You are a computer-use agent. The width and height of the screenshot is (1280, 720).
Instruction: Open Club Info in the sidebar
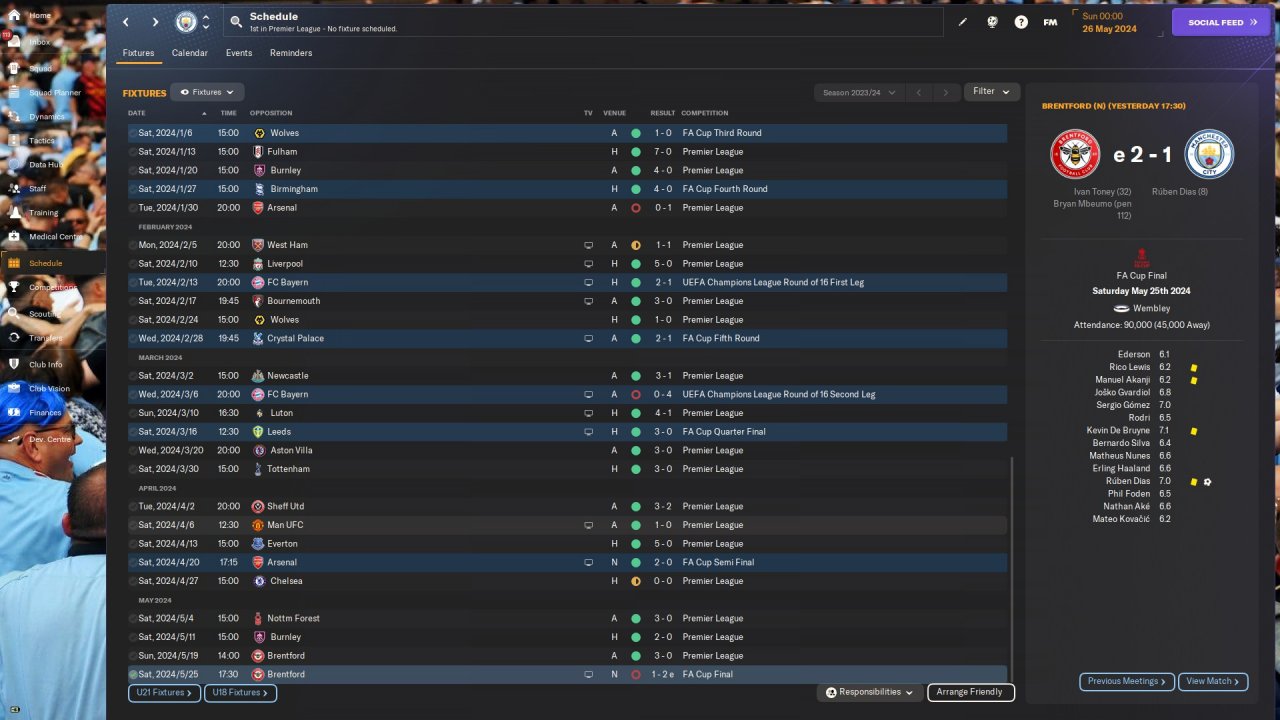pos(45,364)
